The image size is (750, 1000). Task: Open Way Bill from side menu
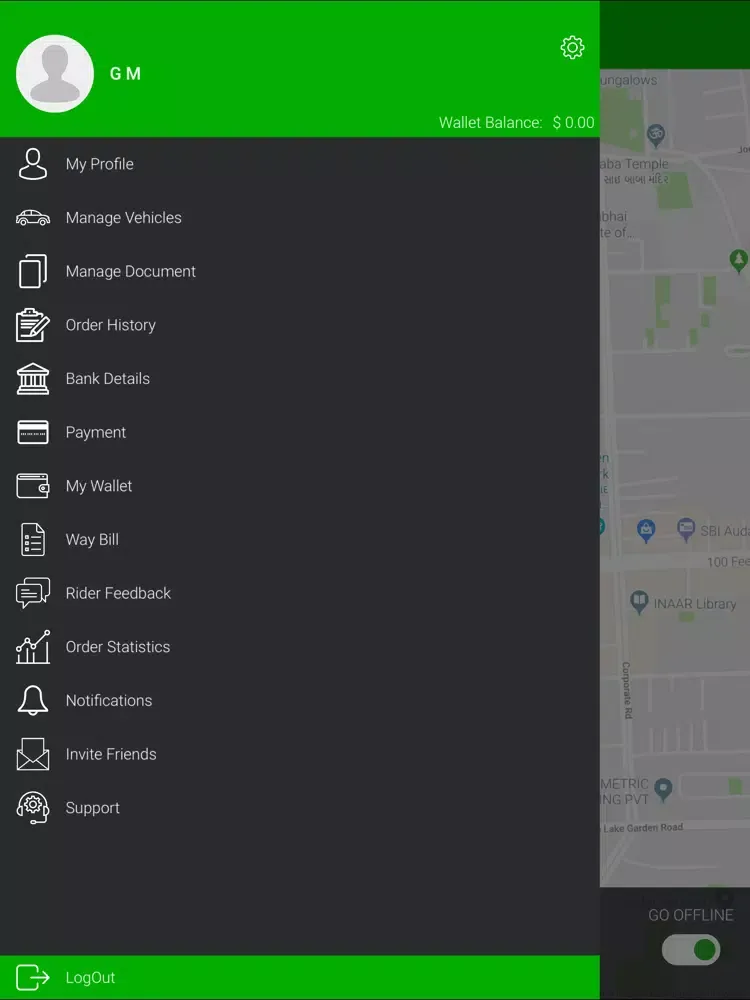pyautogui.click(x=92, y=540)
